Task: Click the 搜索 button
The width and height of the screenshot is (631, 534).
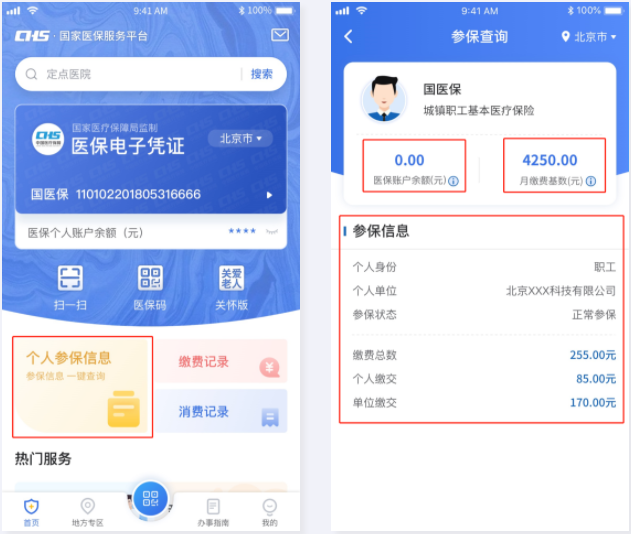Action: tap(262, 74)
